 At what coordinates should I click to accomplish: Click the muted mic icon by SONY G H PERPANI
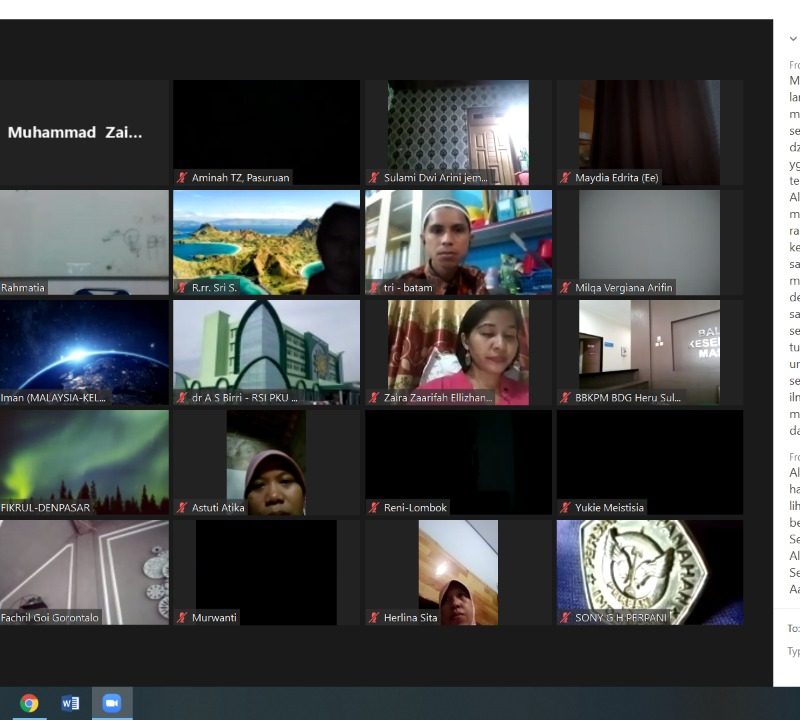[x=566, y=618]
